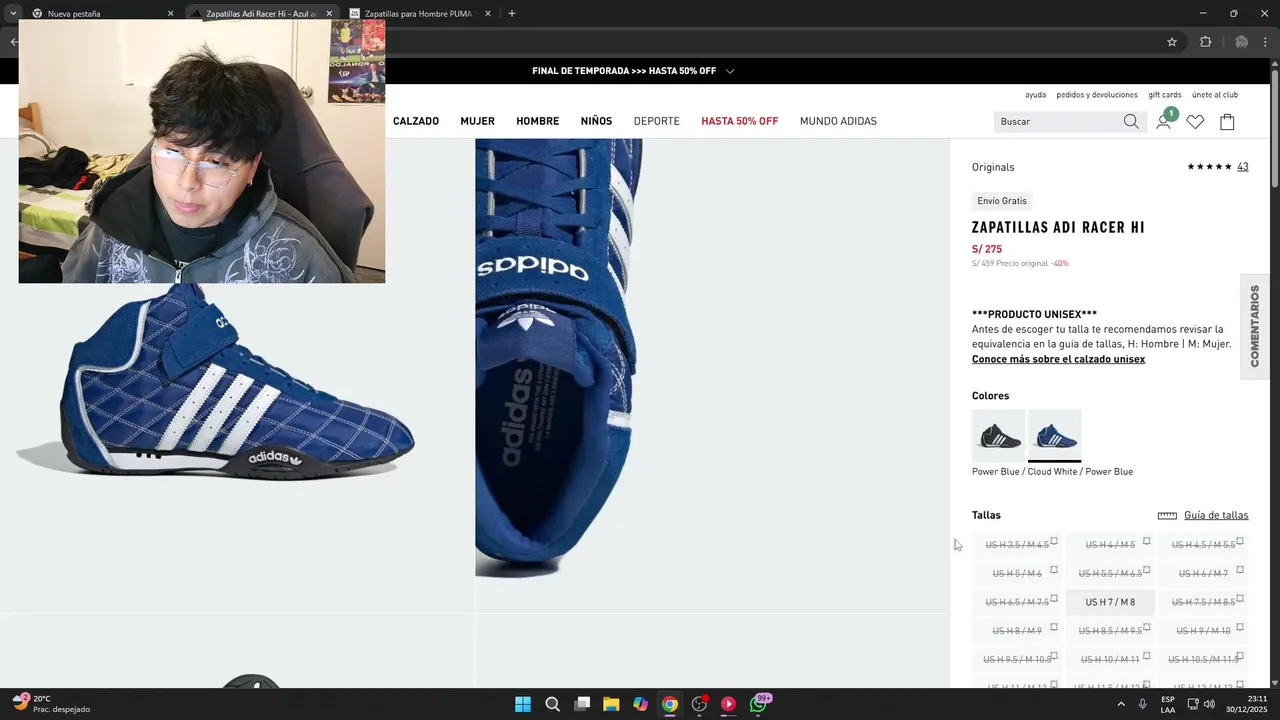The image size is (1280, 720).
Task: Close the Zapatillas para Hombre PUMA tab
Action: (488, 14)
